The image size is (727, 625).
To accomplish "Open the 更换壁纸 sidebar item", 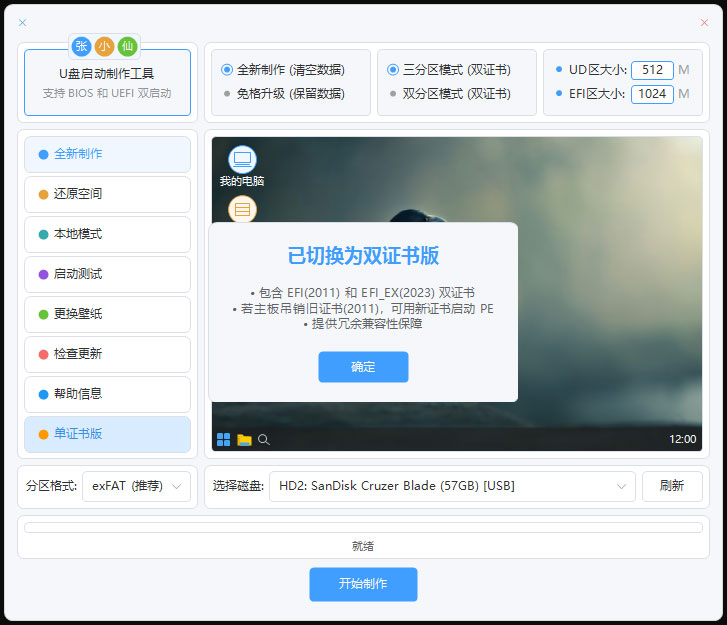I will 108,314.
